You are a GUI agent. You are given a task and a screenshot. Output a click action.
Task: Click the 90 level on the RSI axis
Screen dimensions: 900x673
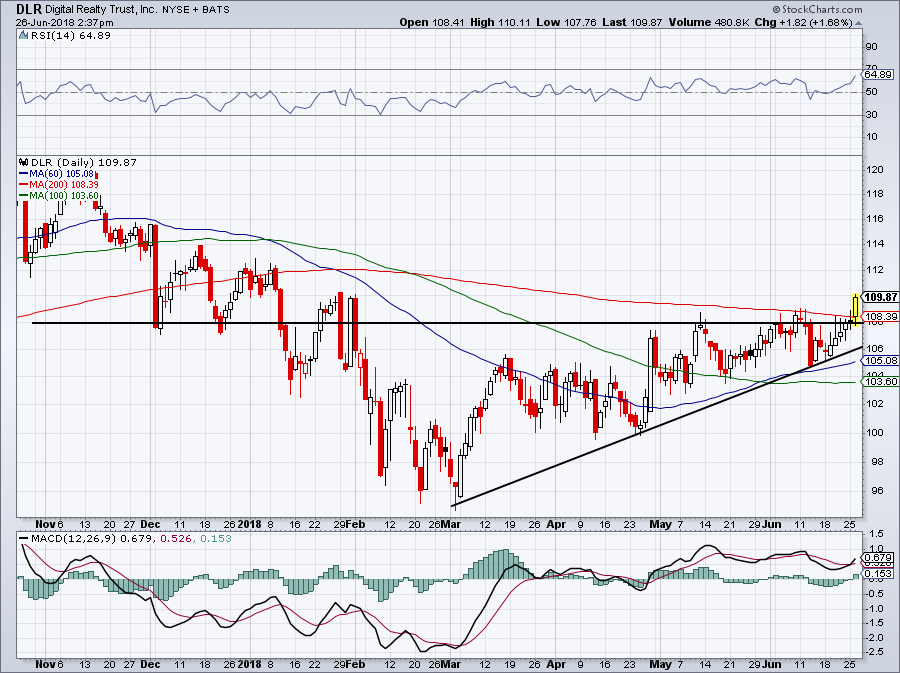pos(871,47)
